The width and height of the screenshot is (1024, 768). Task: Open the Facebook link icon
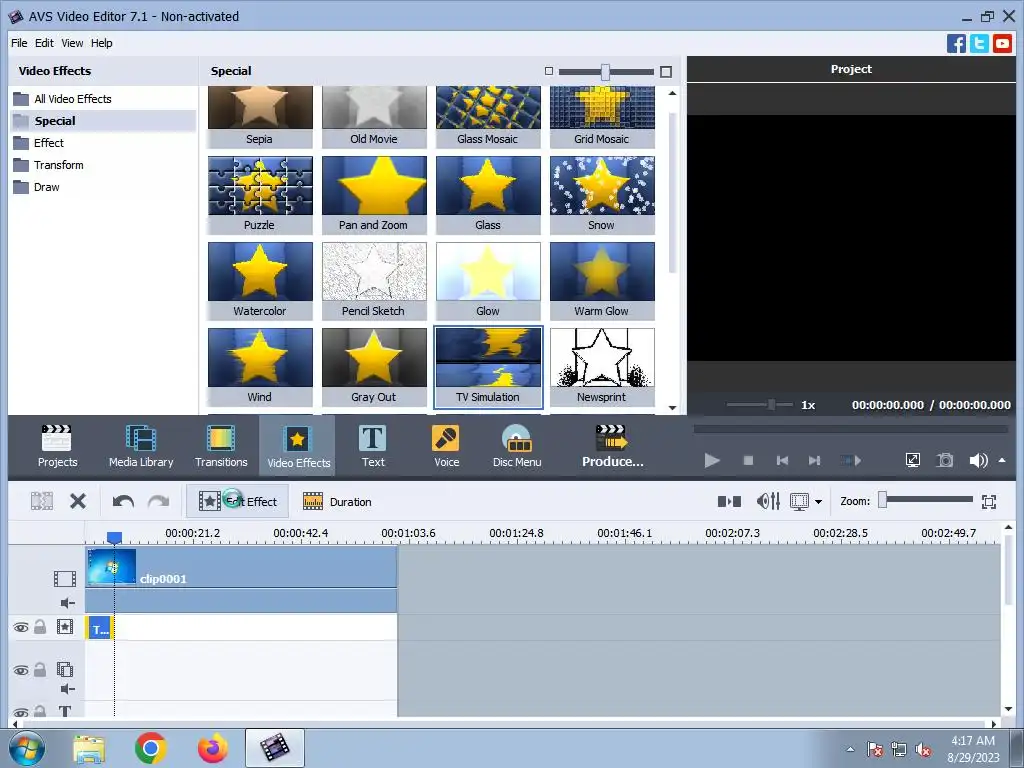(956, 43)
